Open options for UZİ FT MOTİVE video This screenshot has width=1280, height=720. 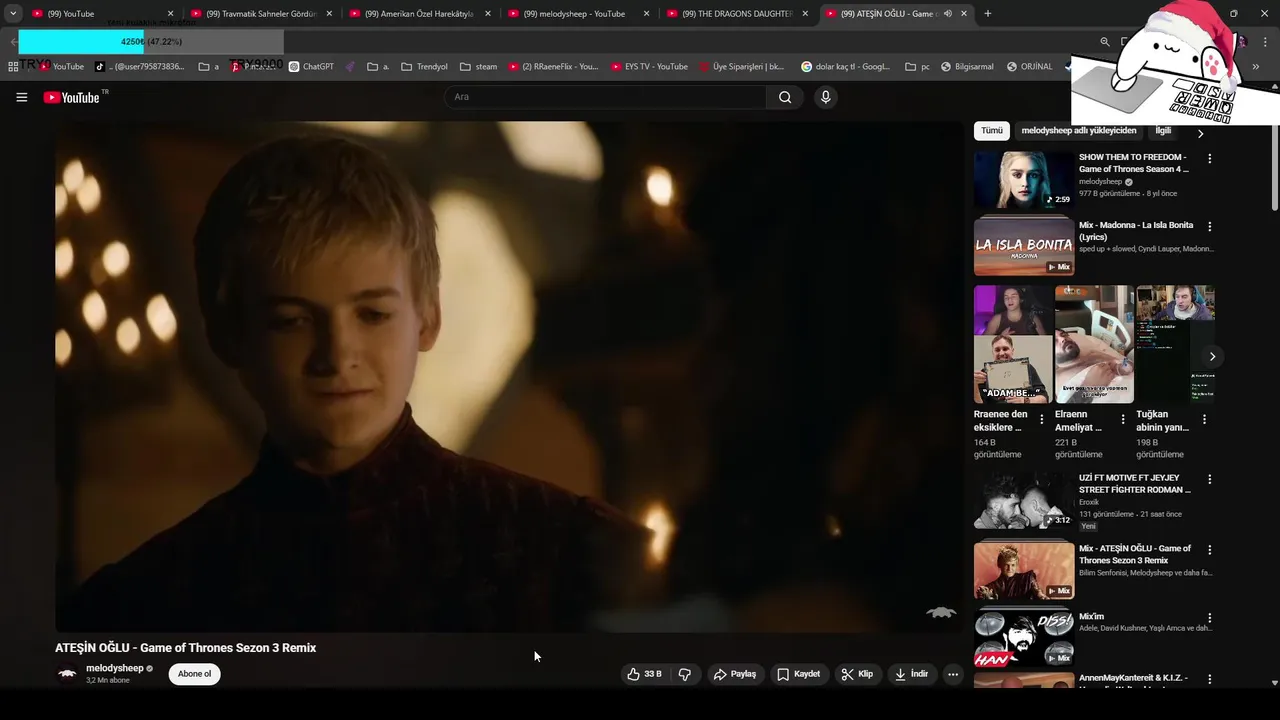(x=1210, y=480)
